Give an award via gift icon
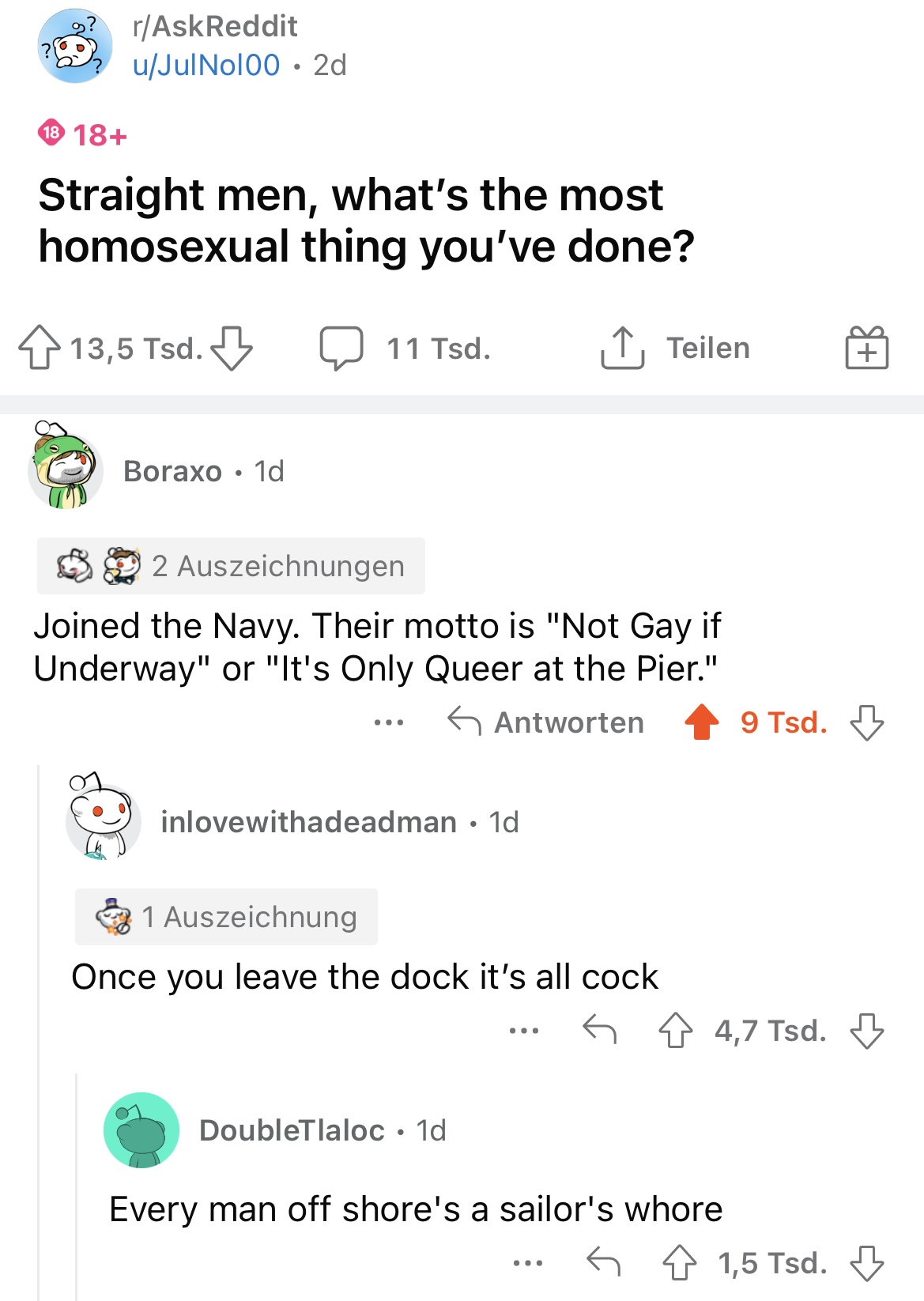The image size is (924, 1301). pos(866,349)
